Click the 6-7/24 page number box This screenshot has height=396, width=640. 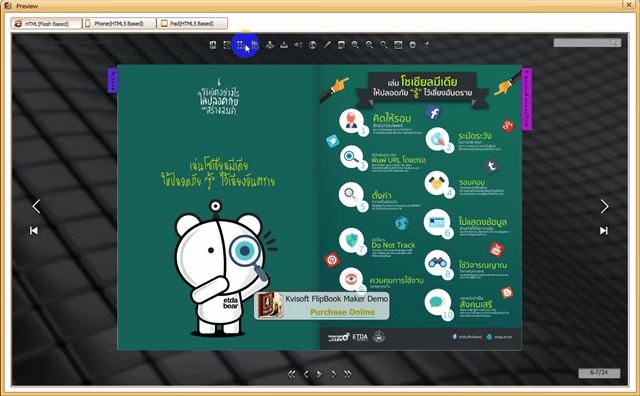pyautogui.click(x=599, y=372)
